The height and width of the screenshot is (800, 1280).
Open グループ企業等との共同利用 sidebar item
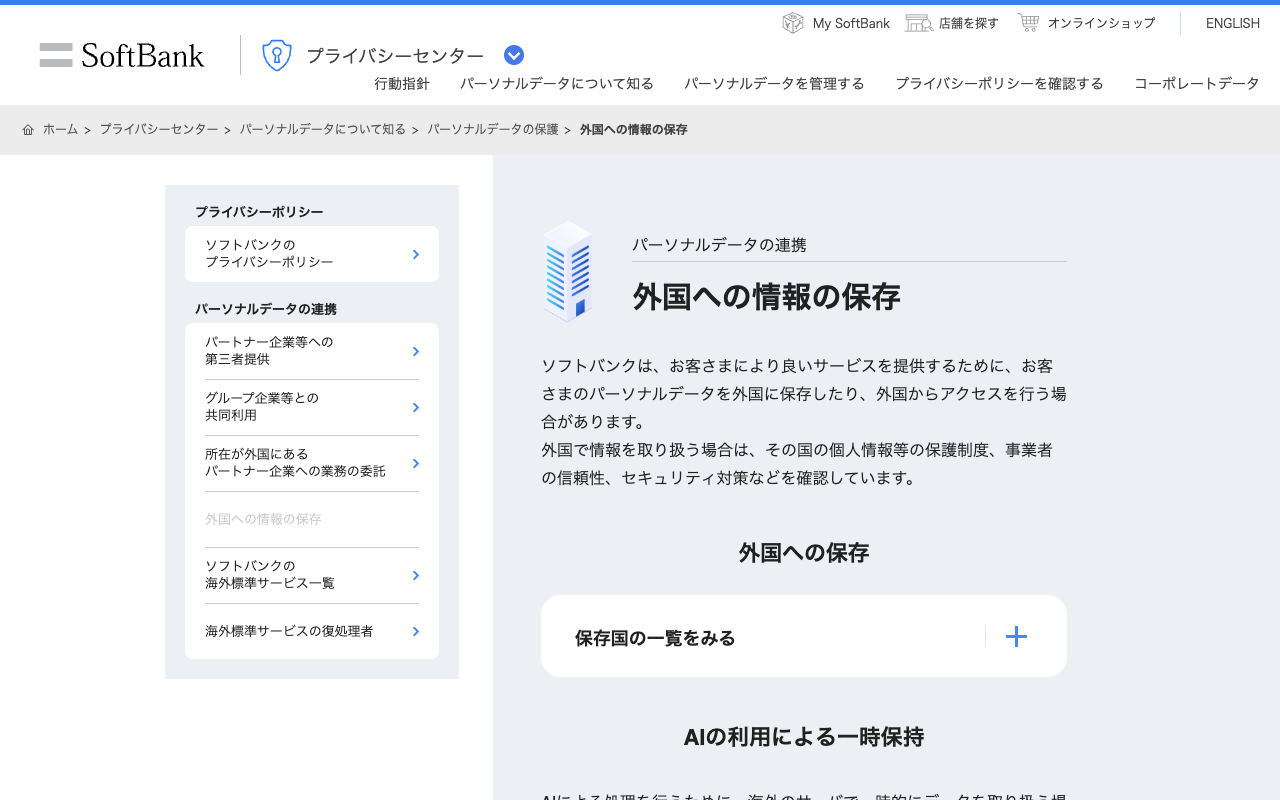312,407
